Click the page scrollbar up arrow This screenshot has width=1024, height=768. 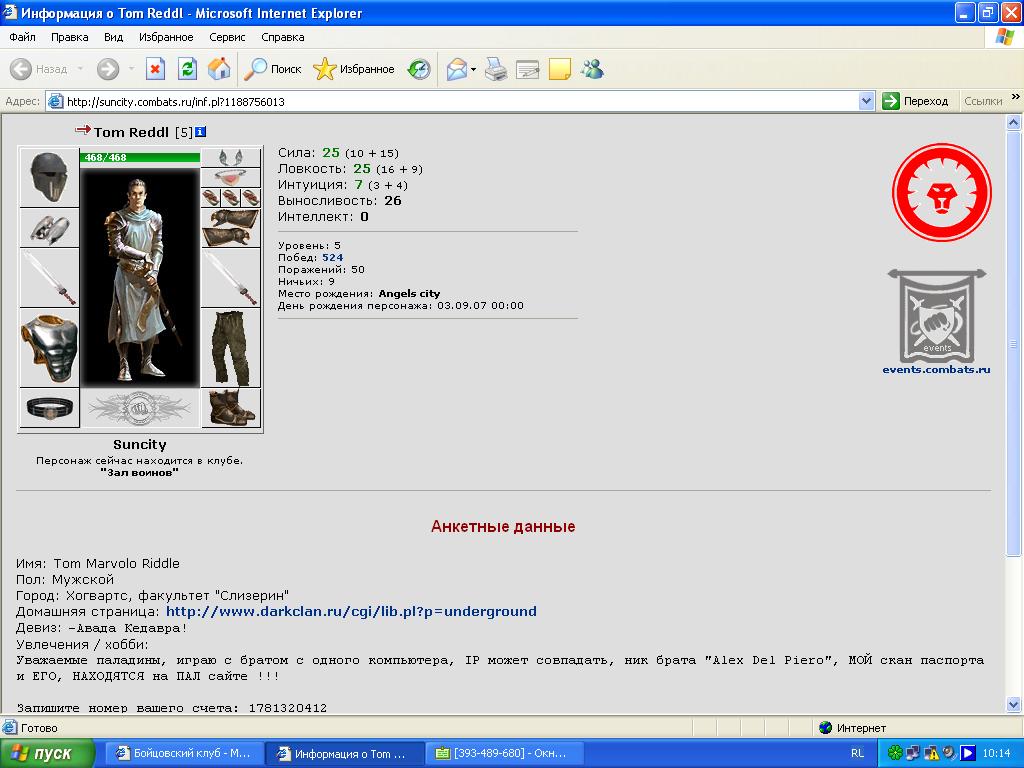click(1014, 122)
